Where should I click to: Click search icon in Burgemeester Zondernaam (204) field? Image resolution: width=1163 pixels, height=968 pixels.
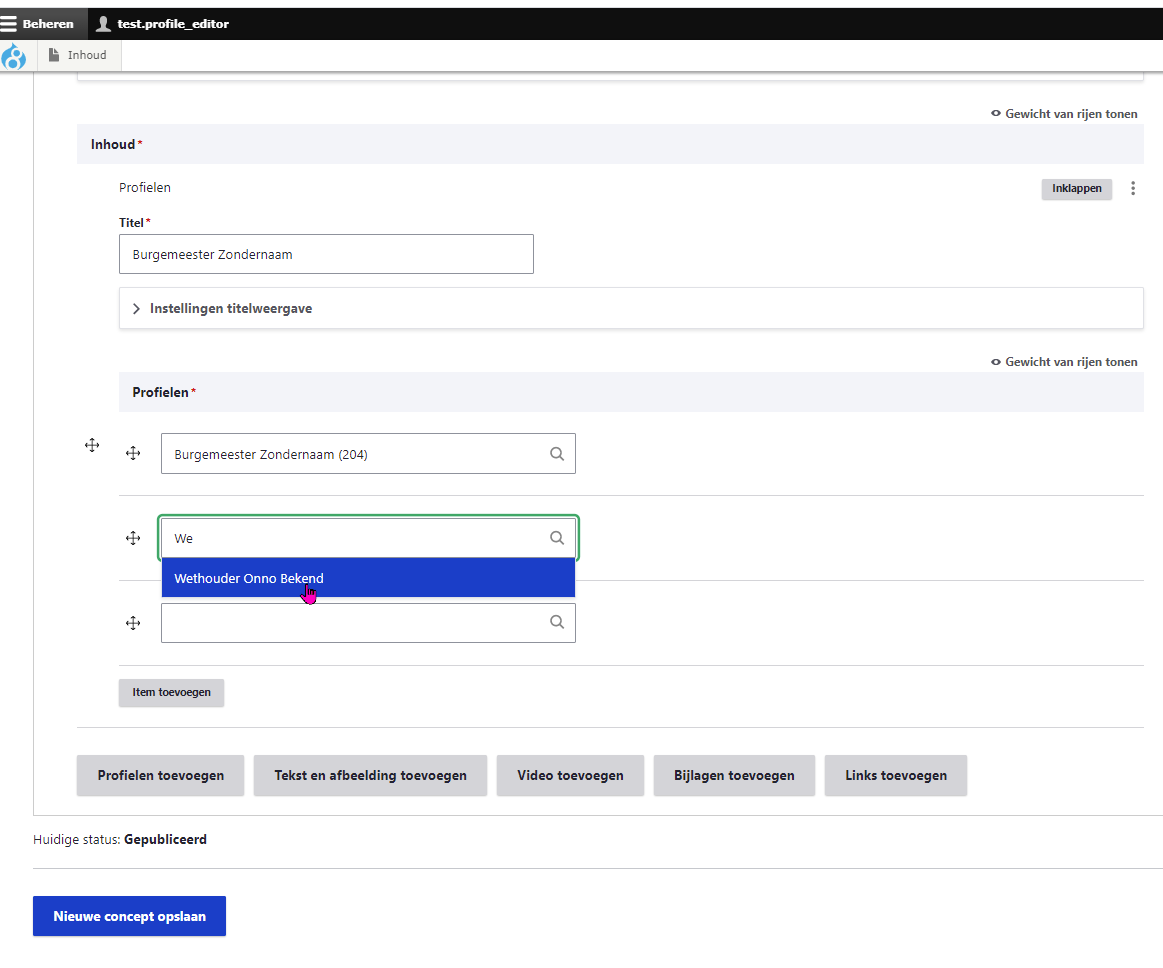(557, 454)
